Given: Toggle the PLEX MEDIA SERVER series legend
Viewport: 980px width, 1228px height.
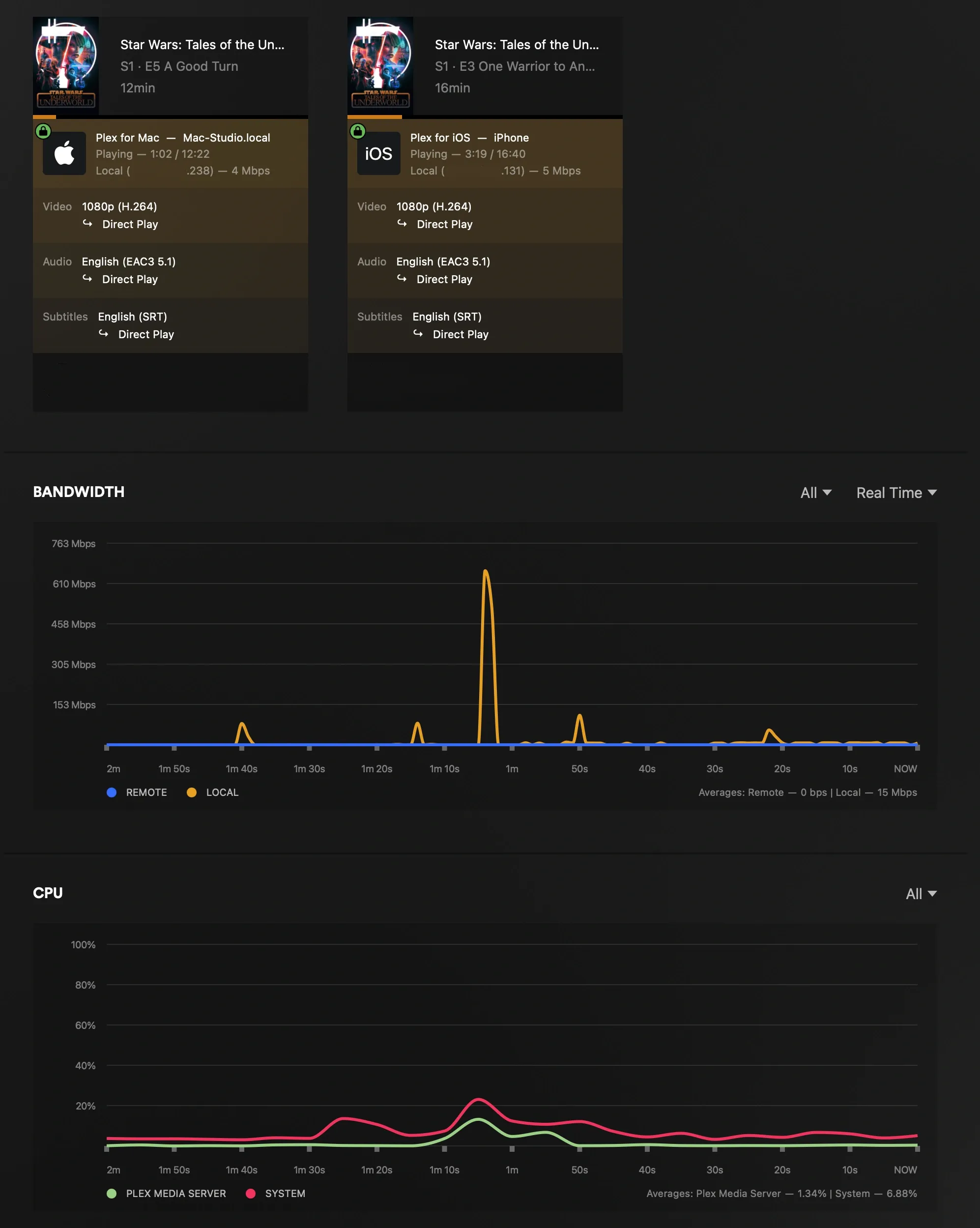Looking at the screenshot, I should pyautogui.click(x=166, y=1193).
